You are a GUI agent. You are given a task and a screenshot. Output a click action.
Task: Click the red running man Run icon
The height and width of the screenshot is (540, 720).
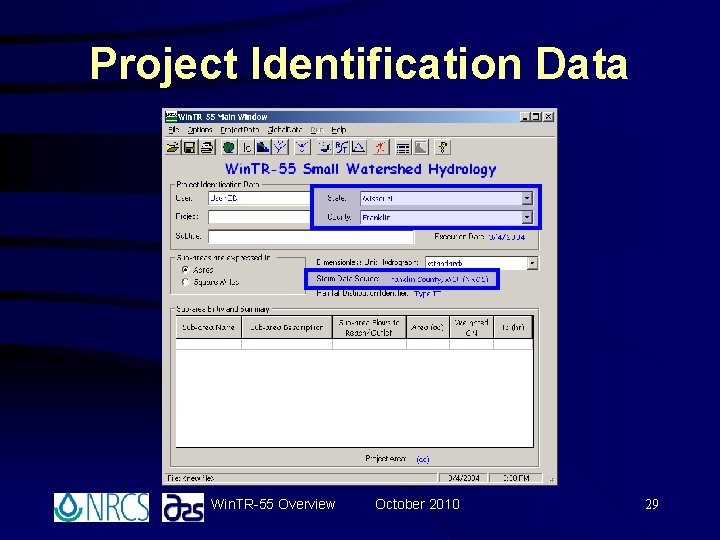click(381, 147)
